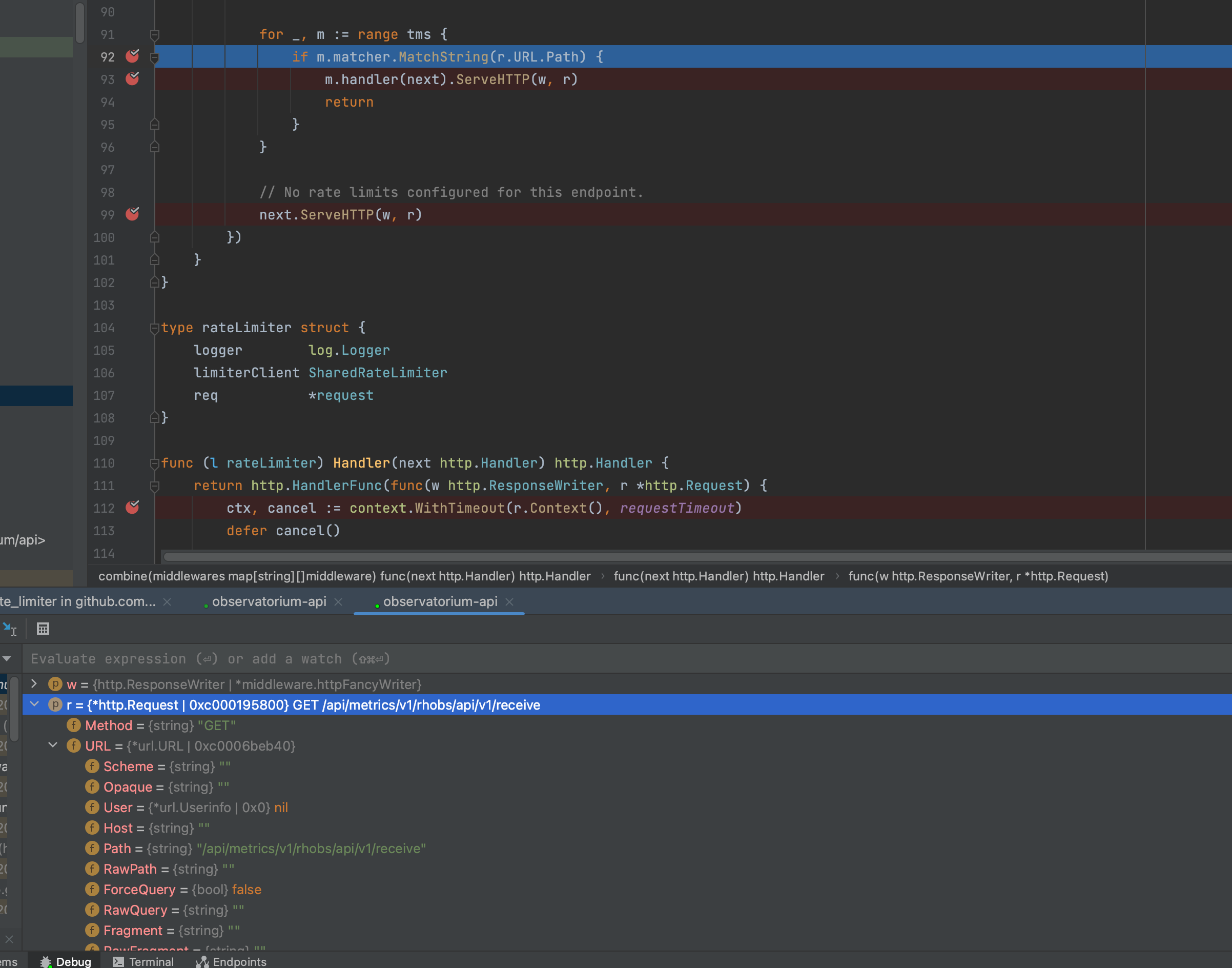Viewport: 1232px width, 968px height.
Task: Toggle the breakpoint on line 99
Action: [133, 214]
